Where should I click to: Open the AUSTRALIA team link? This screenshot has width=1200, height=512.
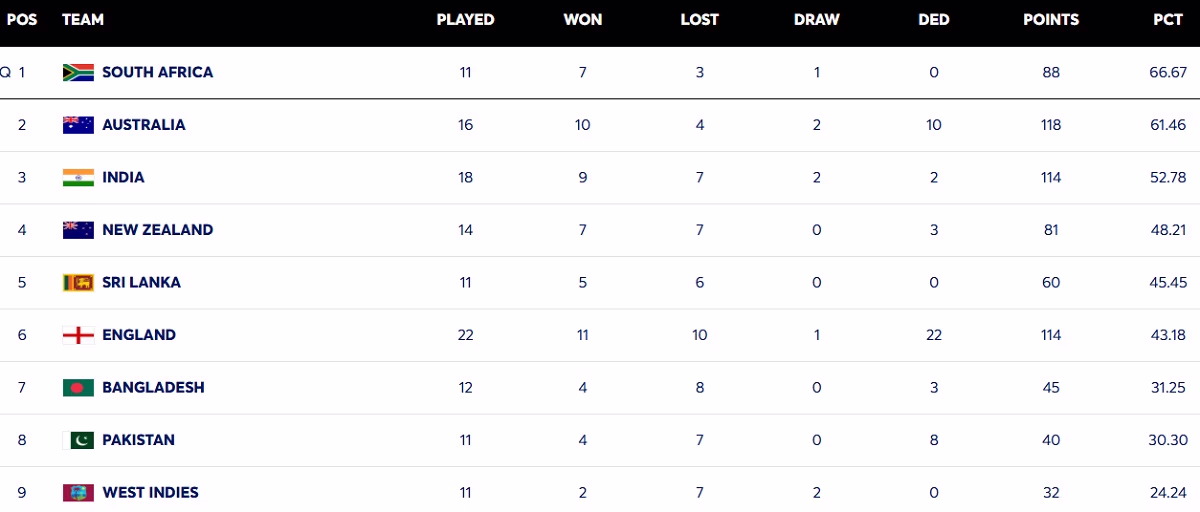(144, 125)
